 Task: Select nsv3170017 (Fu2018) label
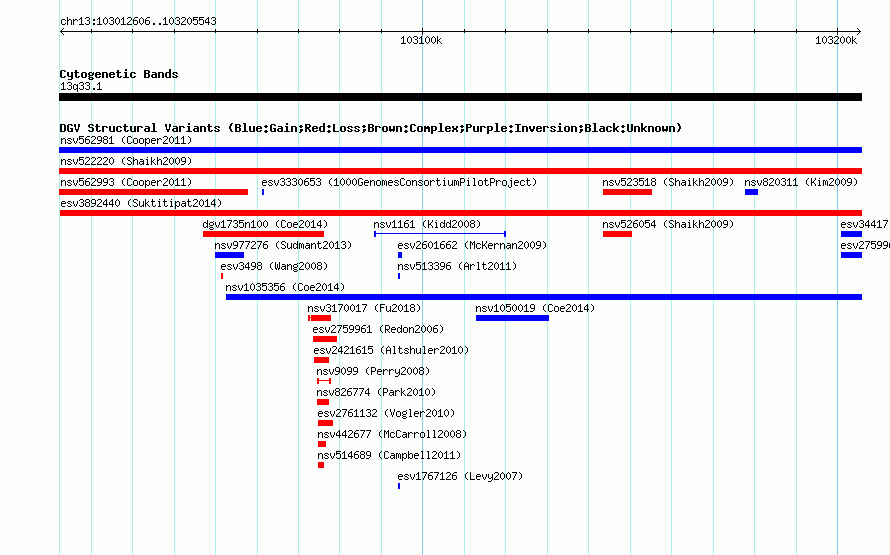pos(364,308)
